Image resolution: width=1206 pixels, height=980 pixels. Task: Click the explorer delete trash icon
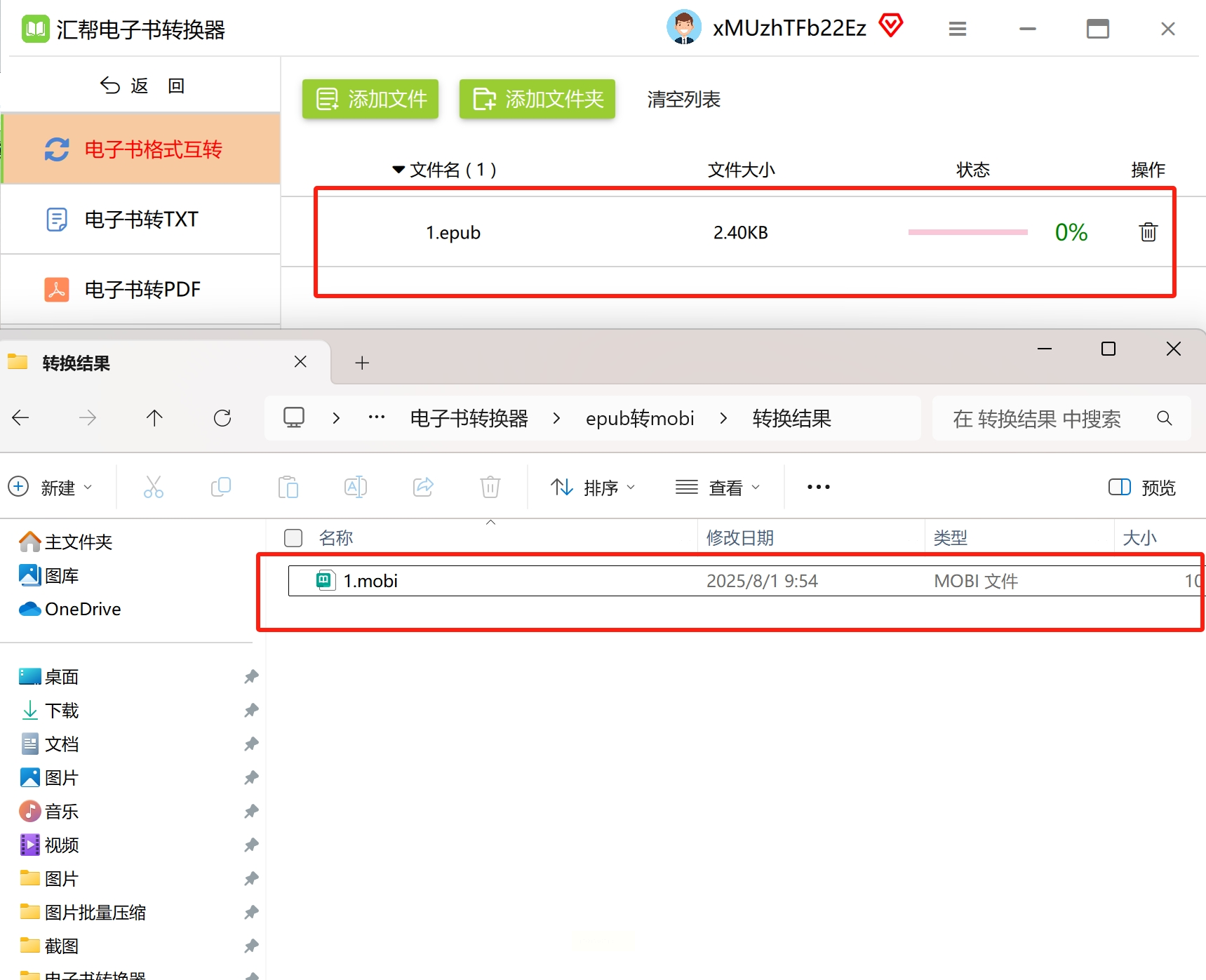(x=490, y=487)
